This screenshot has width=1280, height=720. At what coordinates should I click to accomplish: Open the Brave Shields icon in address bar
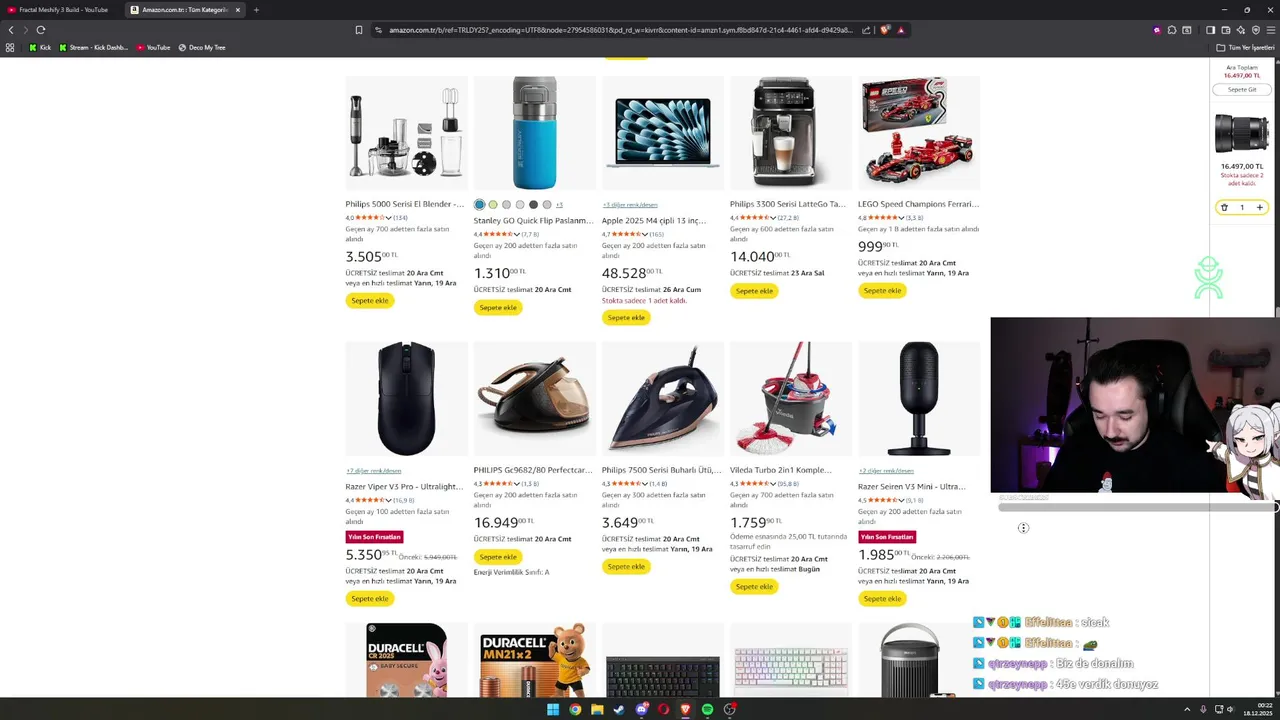(x=885, y=30)
